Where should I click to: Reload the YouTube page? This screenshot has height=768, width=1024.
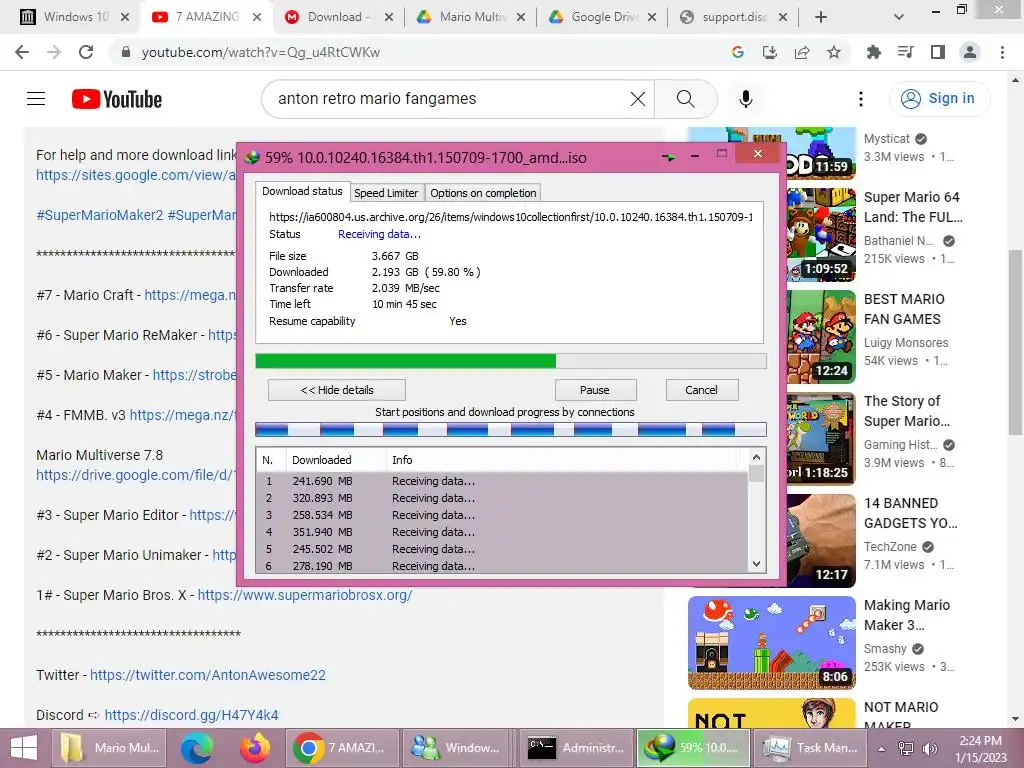(x=86, y=52)
